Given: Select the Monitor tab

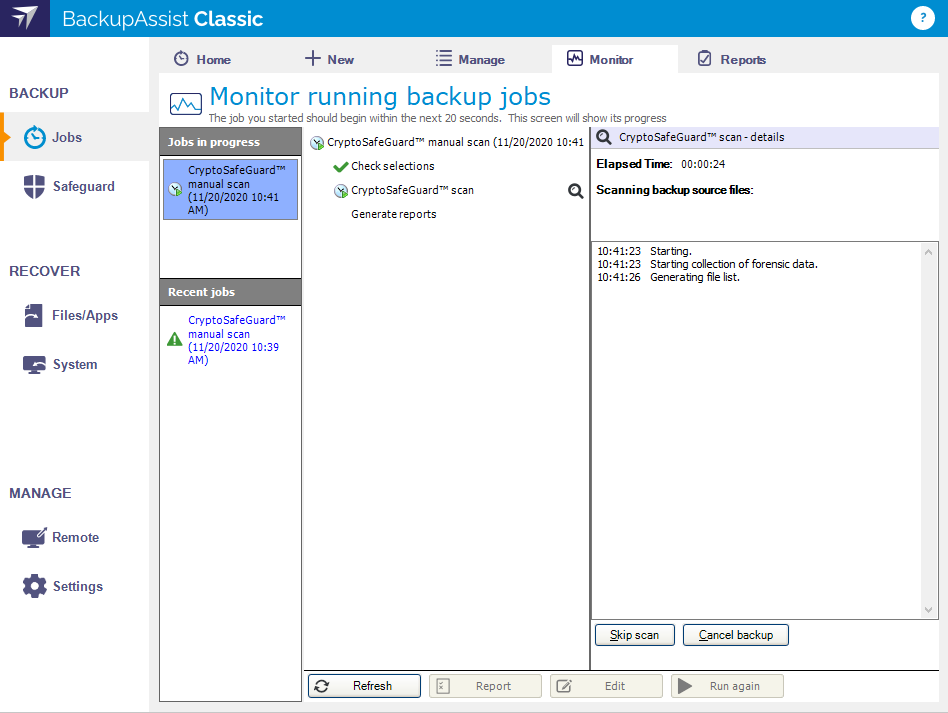Looking at the screenshot, I should click(615, 59).
